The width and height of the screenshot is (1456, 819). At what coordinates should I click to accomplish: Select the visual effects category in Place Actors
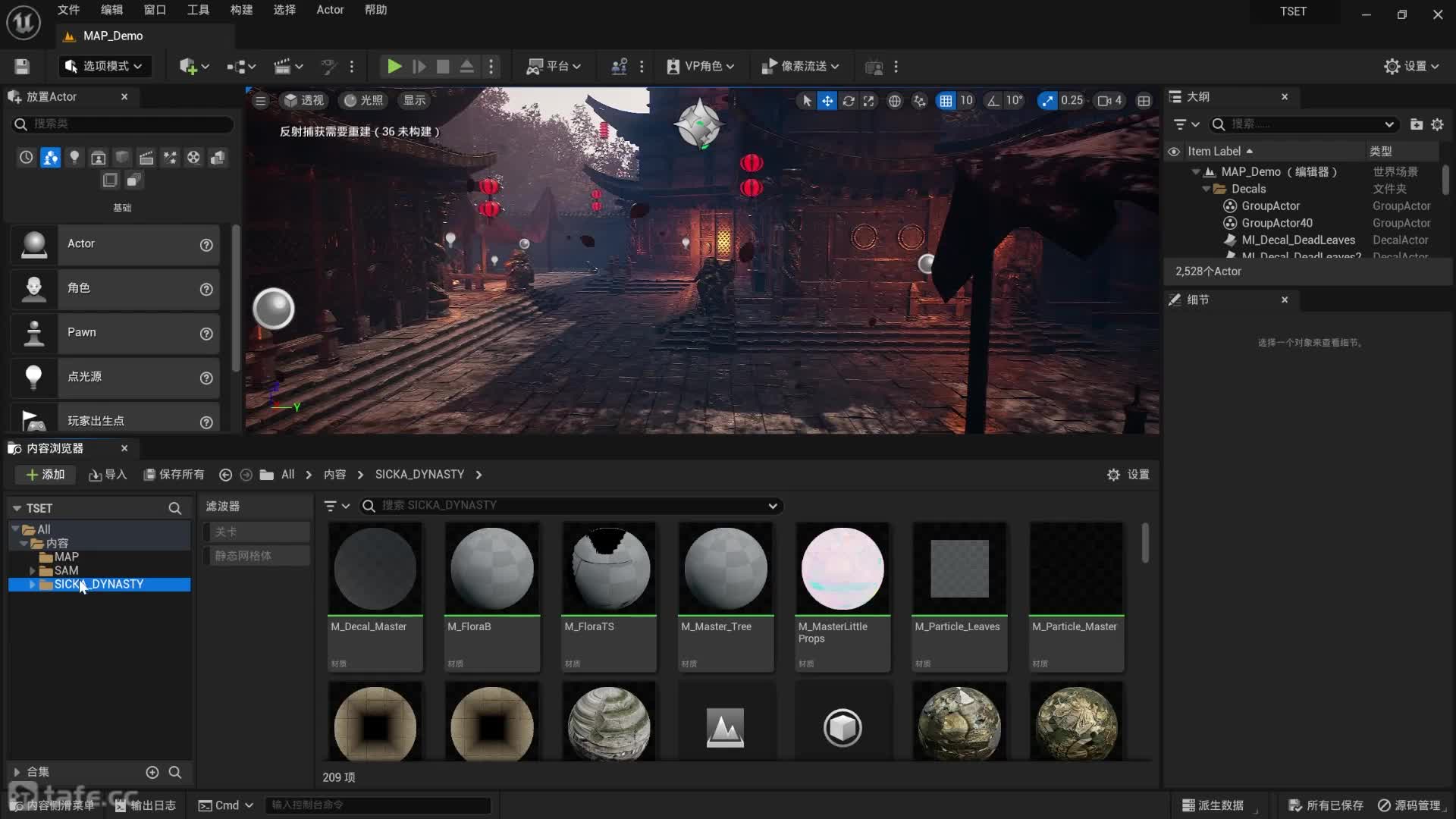coord(170,158)
